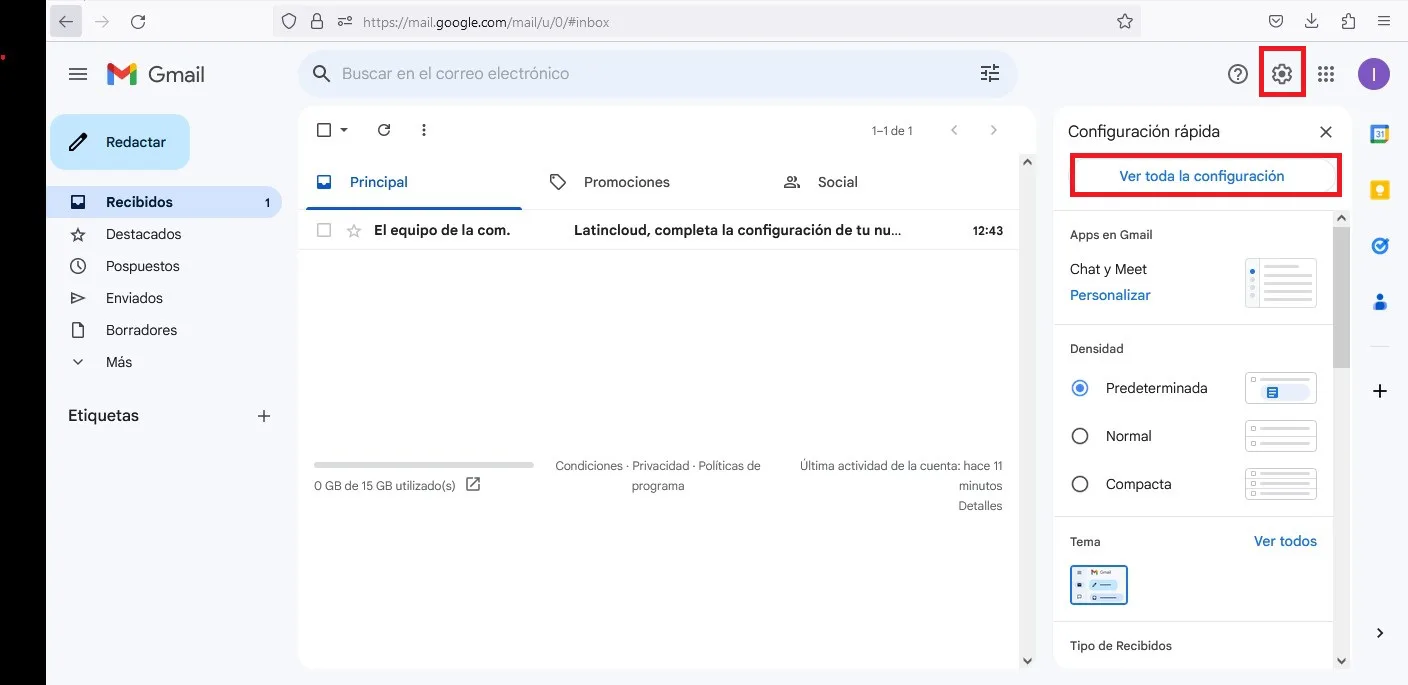1408x685 pixels.
Task: Open the select-all checkbox dropdown arrow
Action: tap(344, 130)
